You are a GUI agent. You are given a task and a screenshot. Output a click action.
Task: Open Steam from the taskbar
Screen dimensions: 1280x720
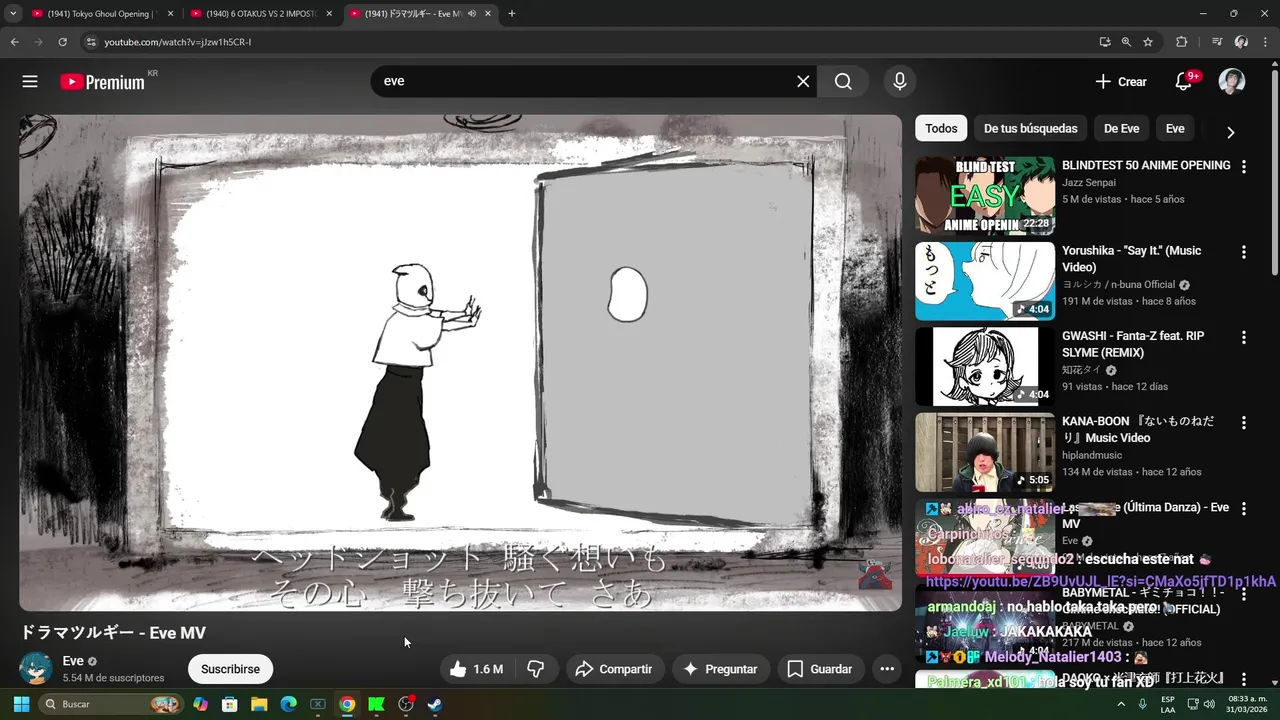435,704
